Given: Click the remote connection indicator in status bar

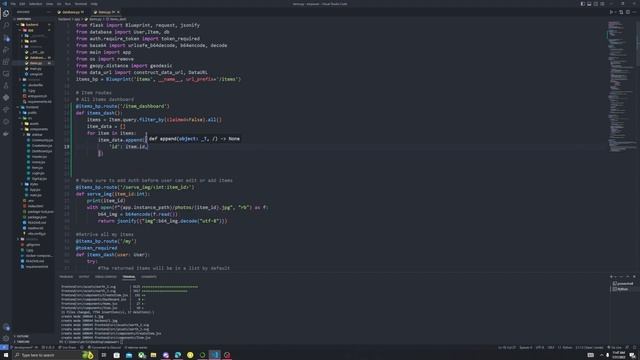Looking at the screenshot, I should click(4, 347).
